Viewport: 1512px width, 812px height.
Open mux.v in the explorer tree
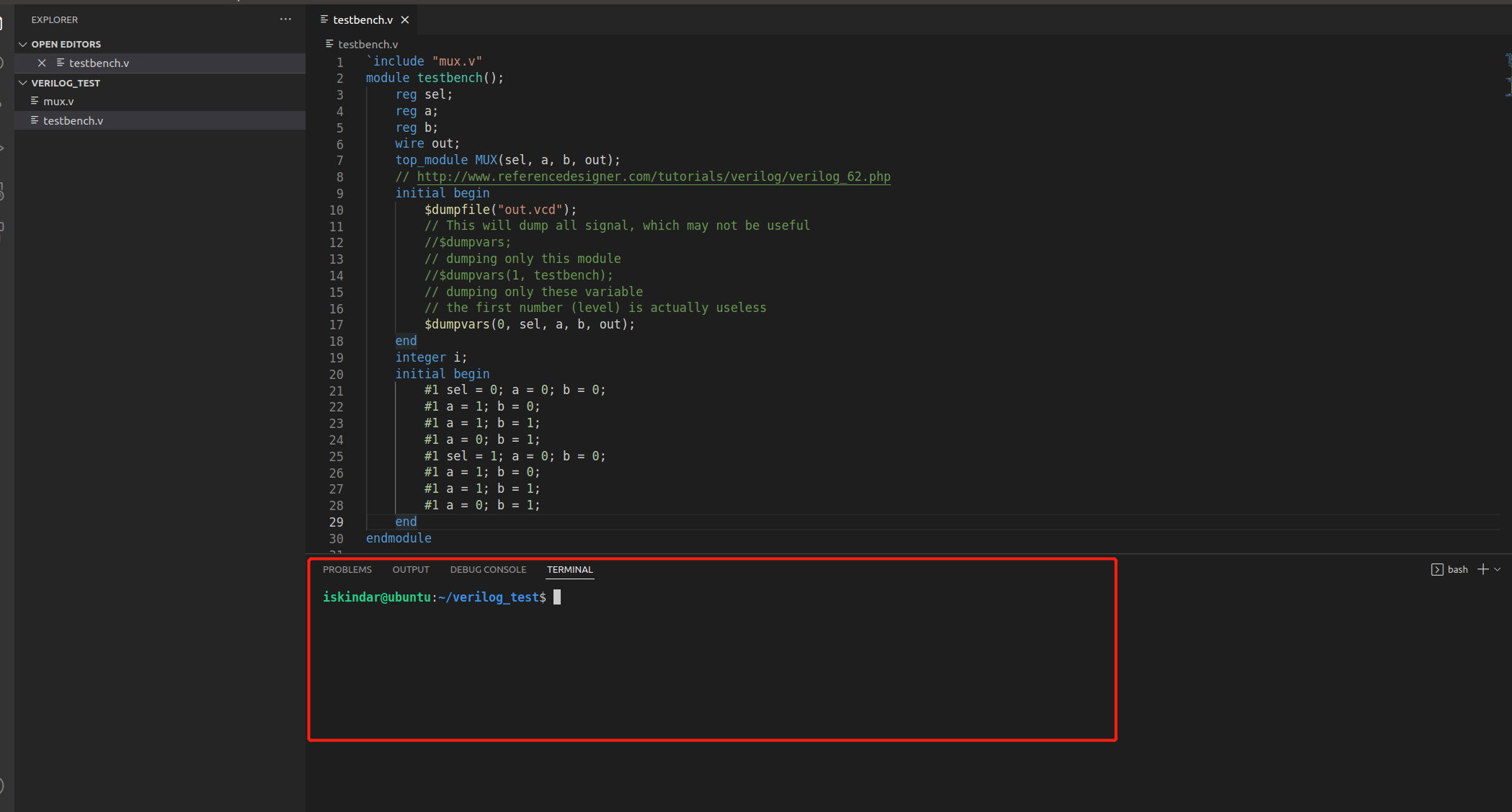coord(160,102)
